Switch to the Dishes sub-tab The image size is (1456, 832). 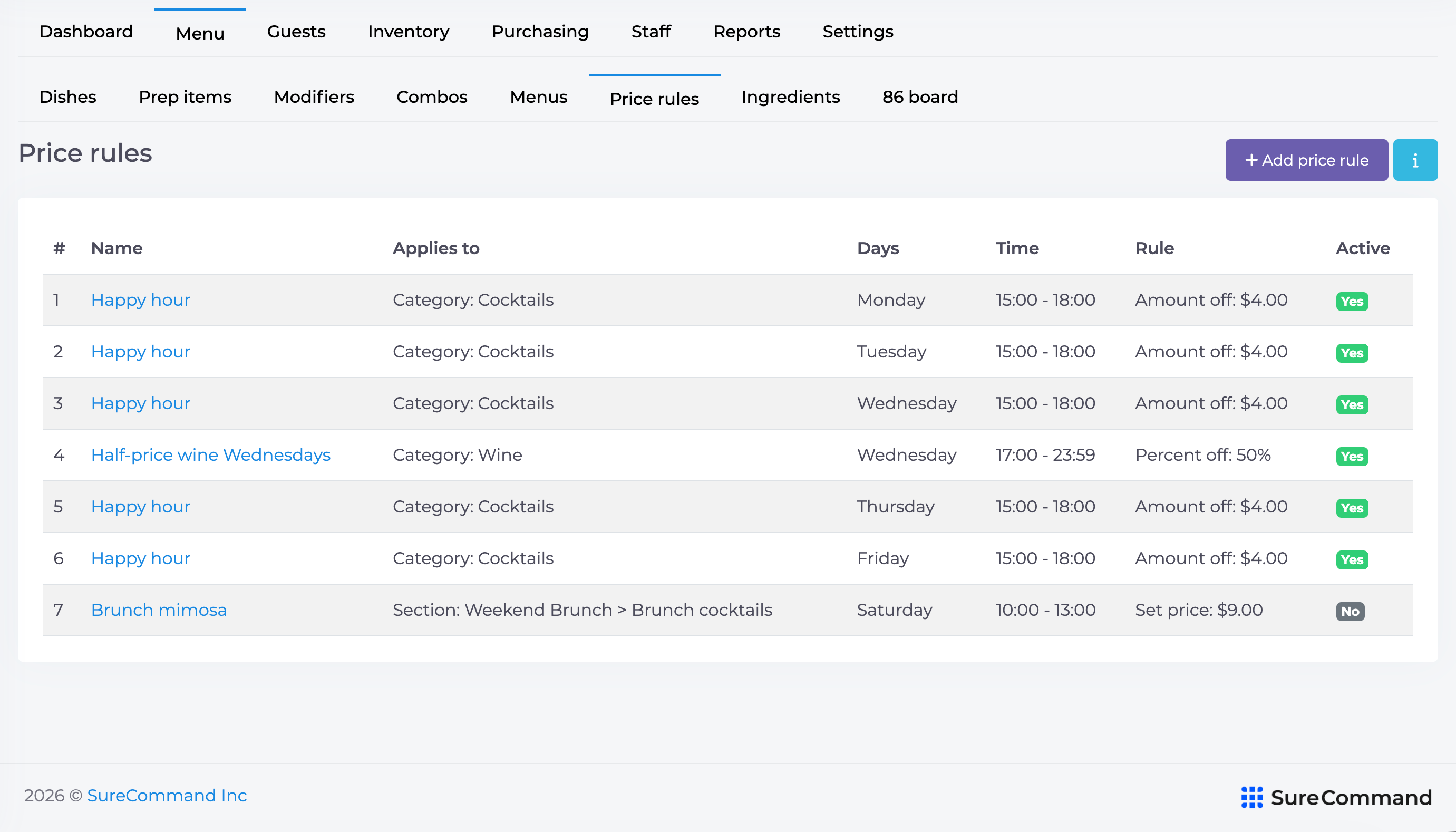68,97
